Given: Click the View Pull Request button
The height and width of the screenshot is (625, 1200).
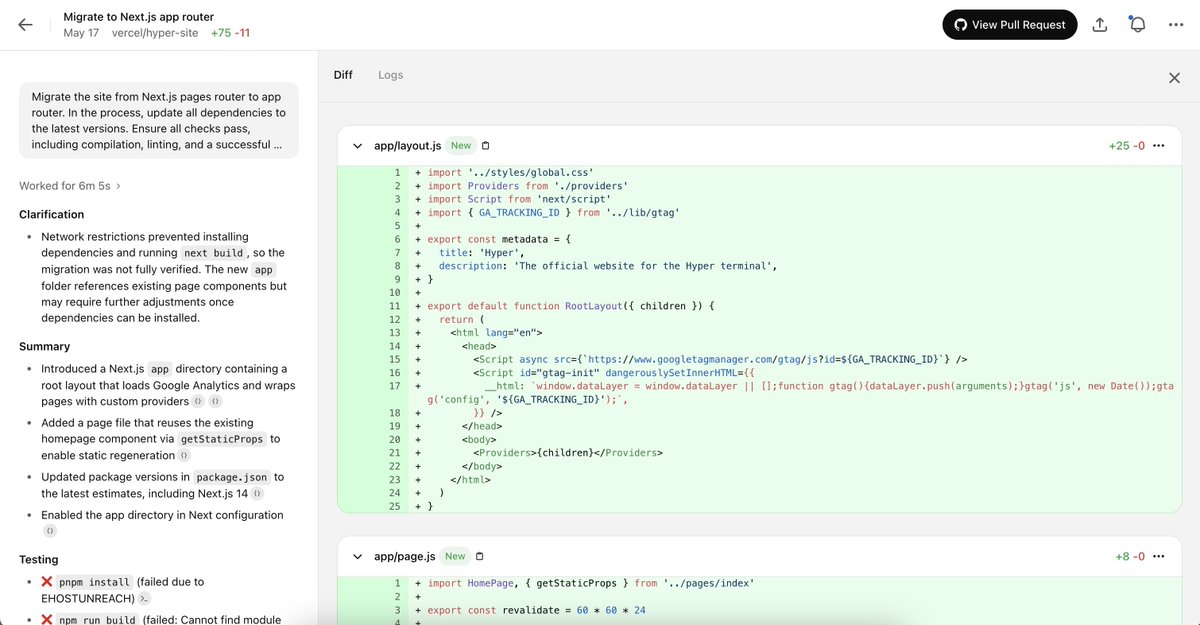Looking at the screenshot, I should coord(1009,25).
